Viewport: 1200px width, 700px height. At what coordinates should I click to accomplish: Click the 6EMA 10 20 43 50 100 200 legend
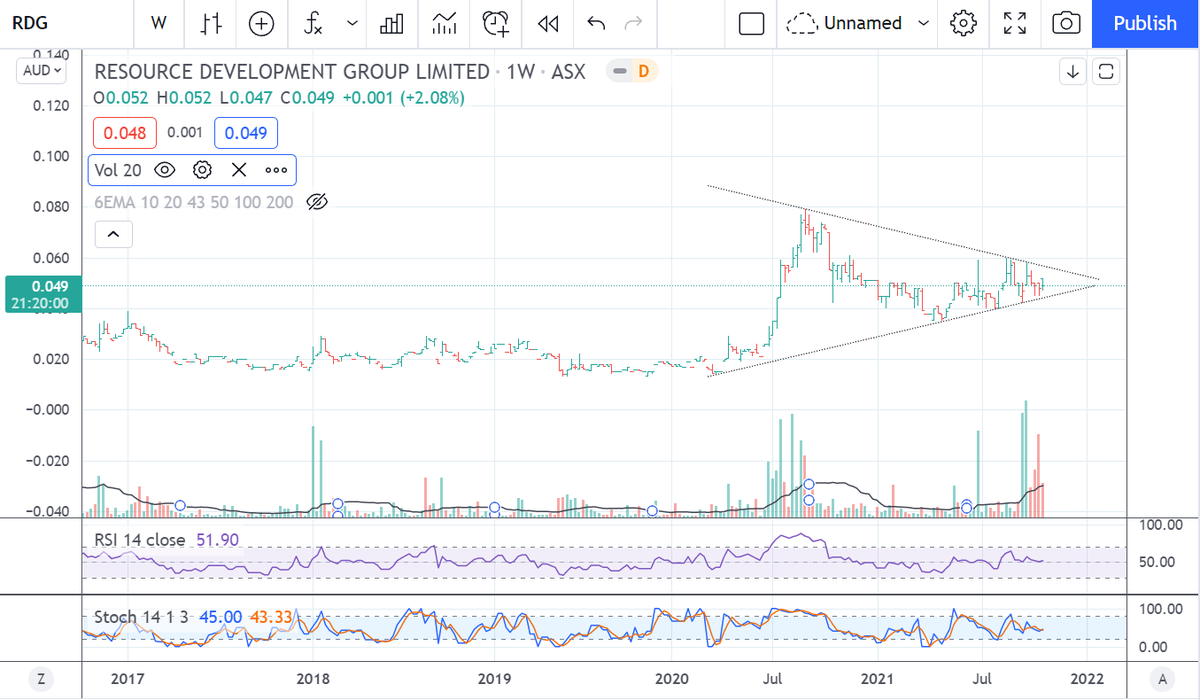(193, 202)
